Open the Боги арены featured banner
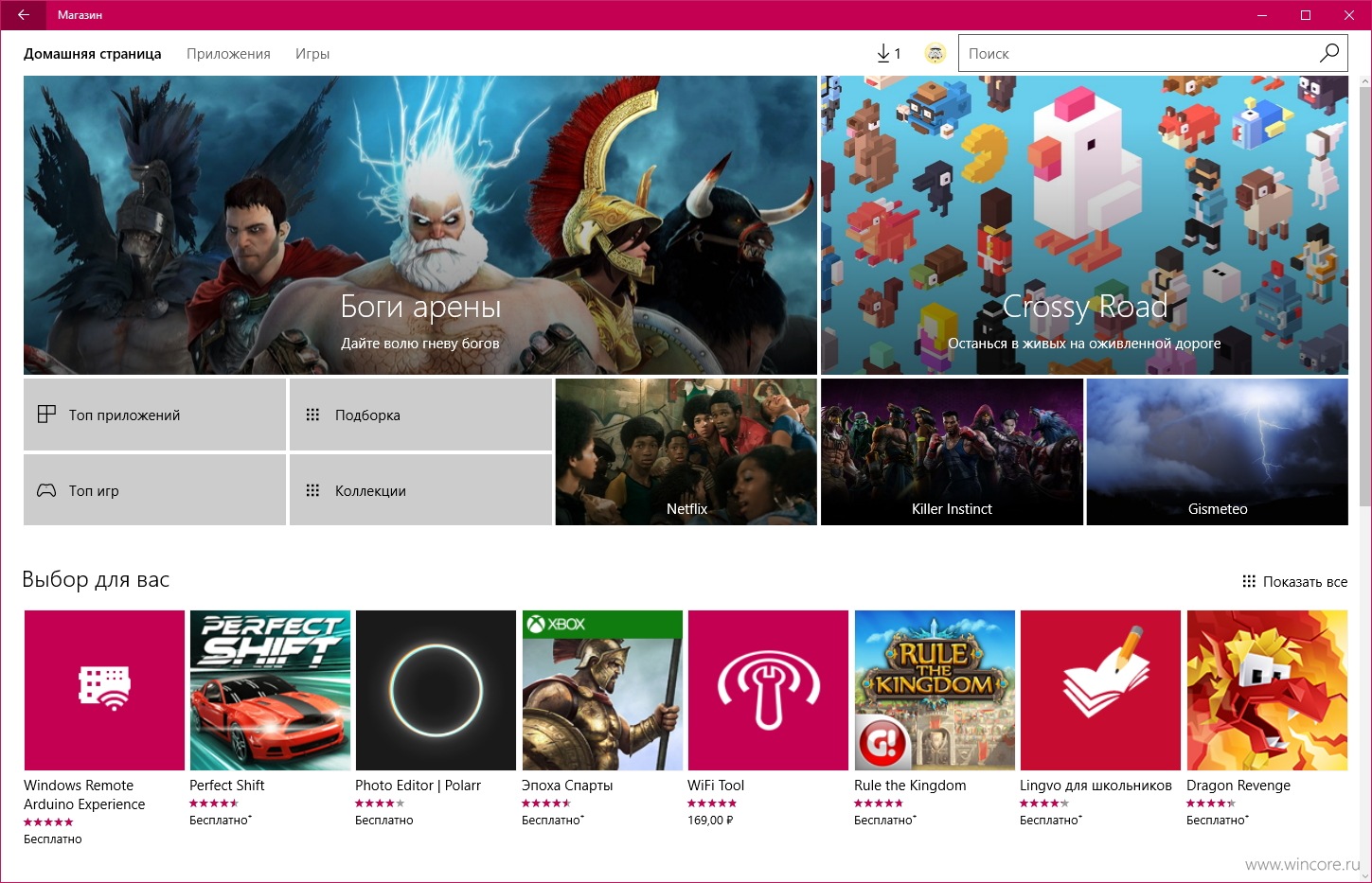The height and width of the screenshot is (883, 1372). [x=419, y=225]
